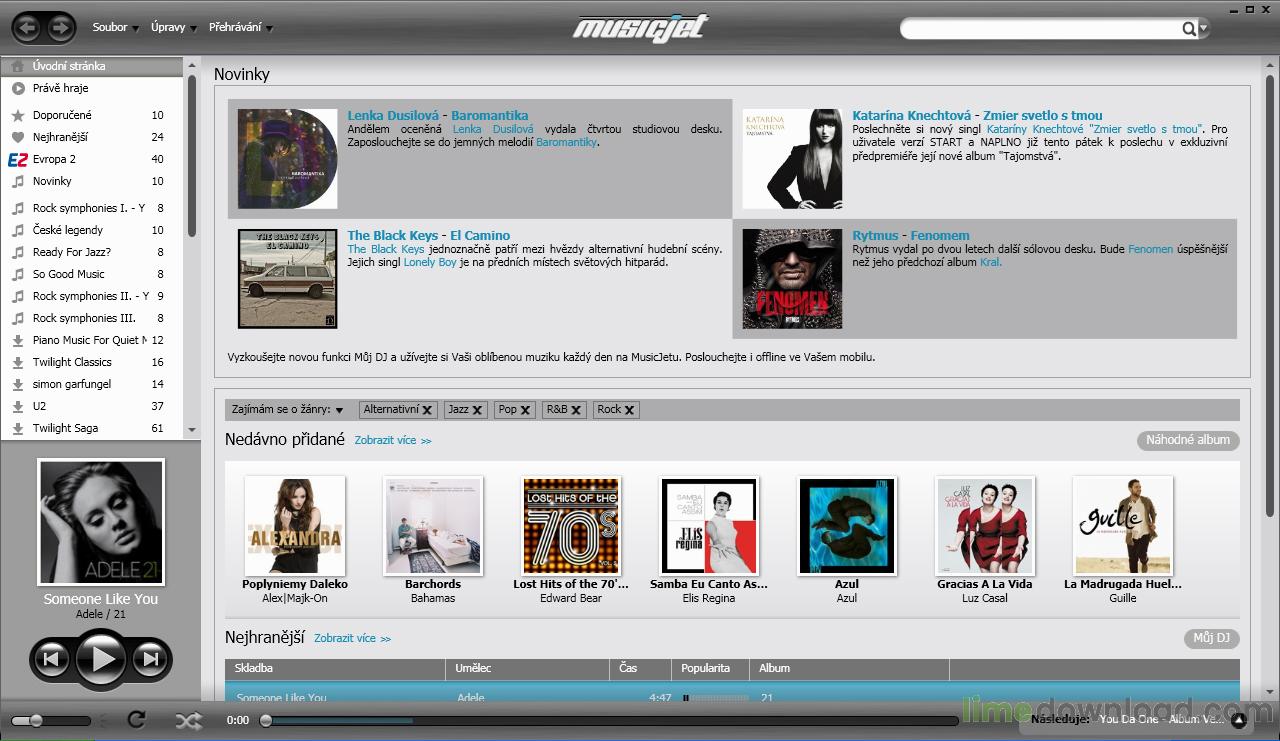The image size is (1280, 741).
Task: Open the Soubor menu
Action: coord(115,28)
